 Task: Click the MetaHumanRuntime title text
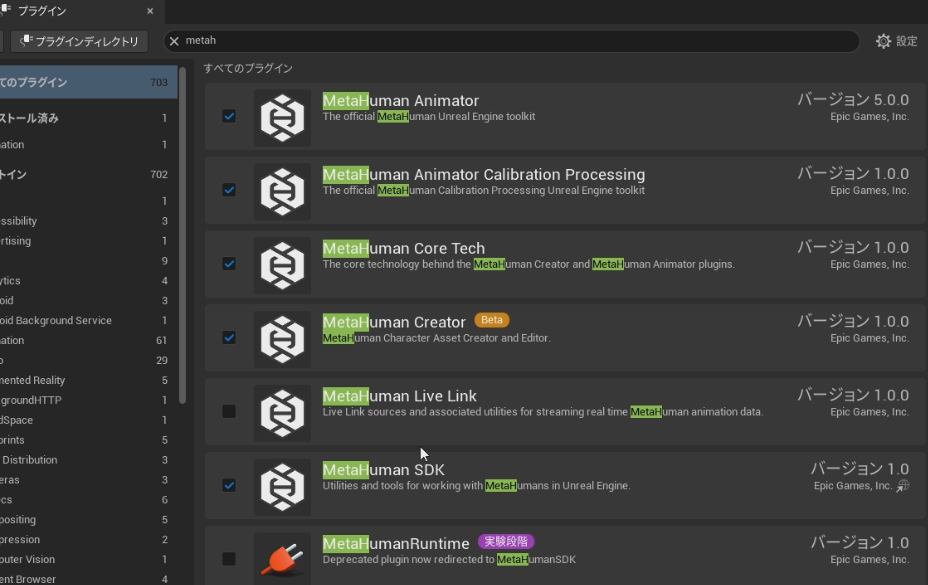click(396, 544)
